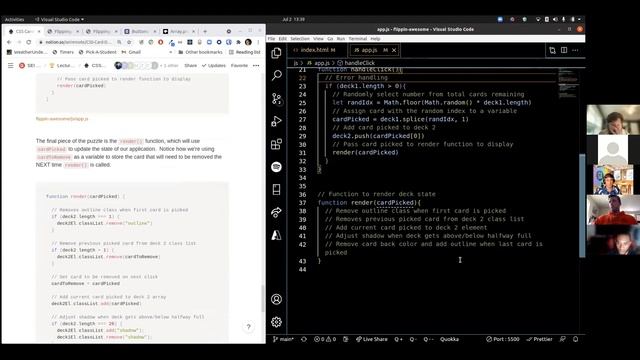Open the Terminal menu in VS Code
640x360 pixels.
coord(358,39)
